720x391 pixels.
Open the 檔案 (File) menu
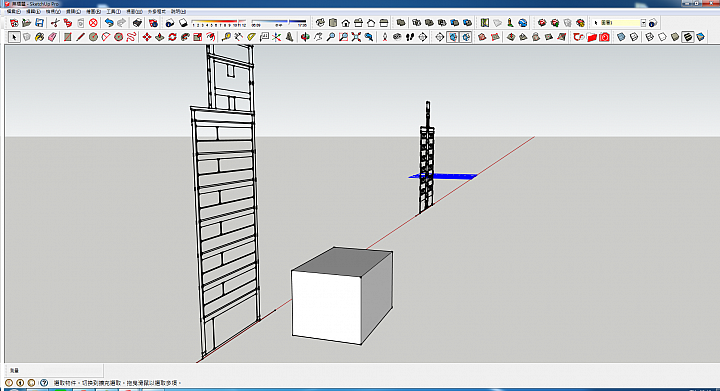coord(13,11)
